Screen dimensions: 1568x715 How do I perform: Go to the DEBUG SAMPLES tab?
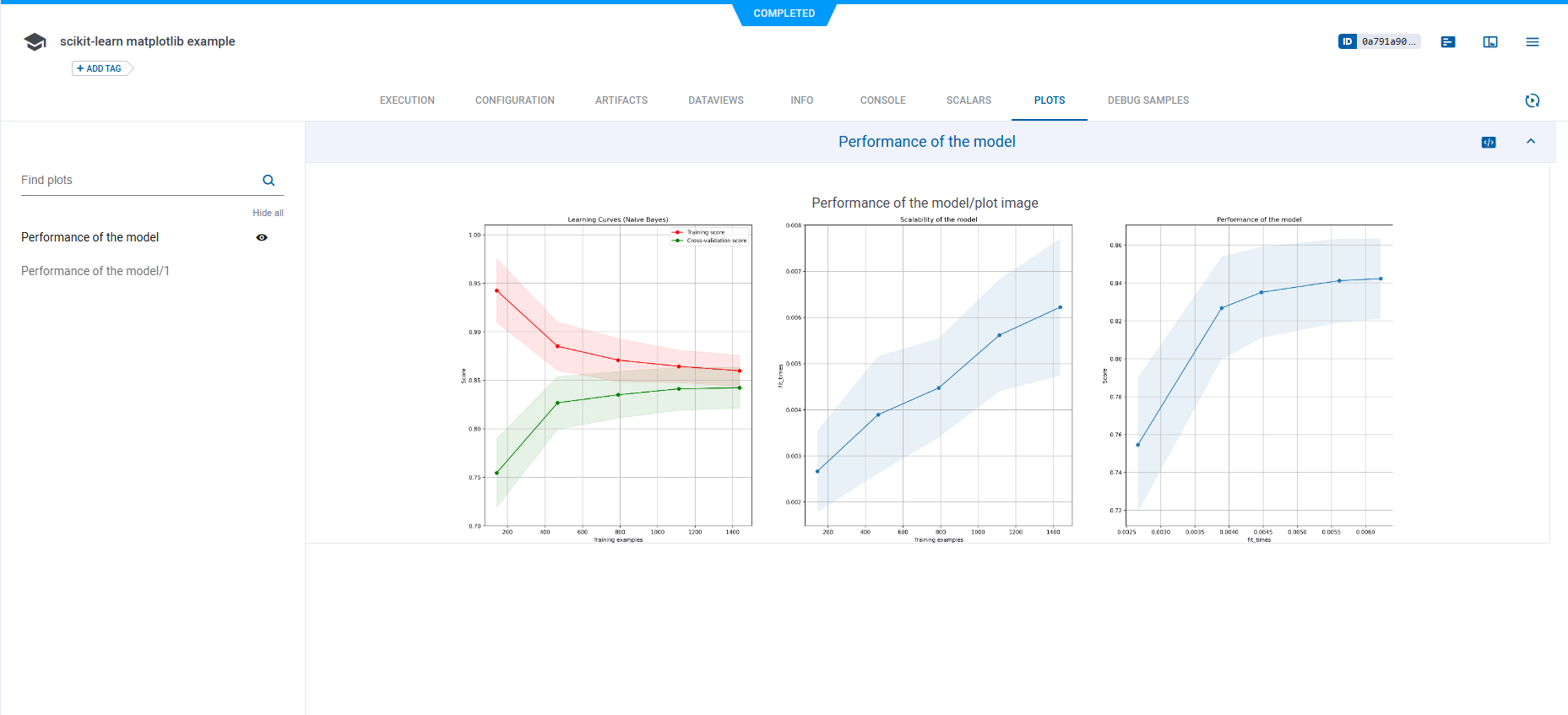coord(1148,100)
